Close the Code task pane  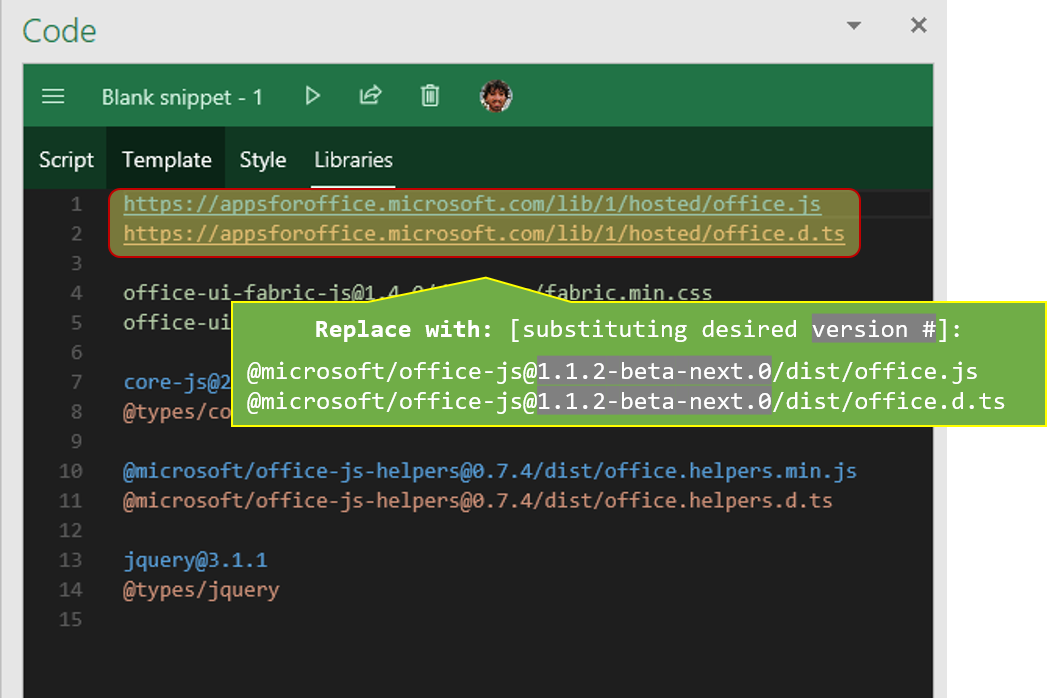pos(919,25)
